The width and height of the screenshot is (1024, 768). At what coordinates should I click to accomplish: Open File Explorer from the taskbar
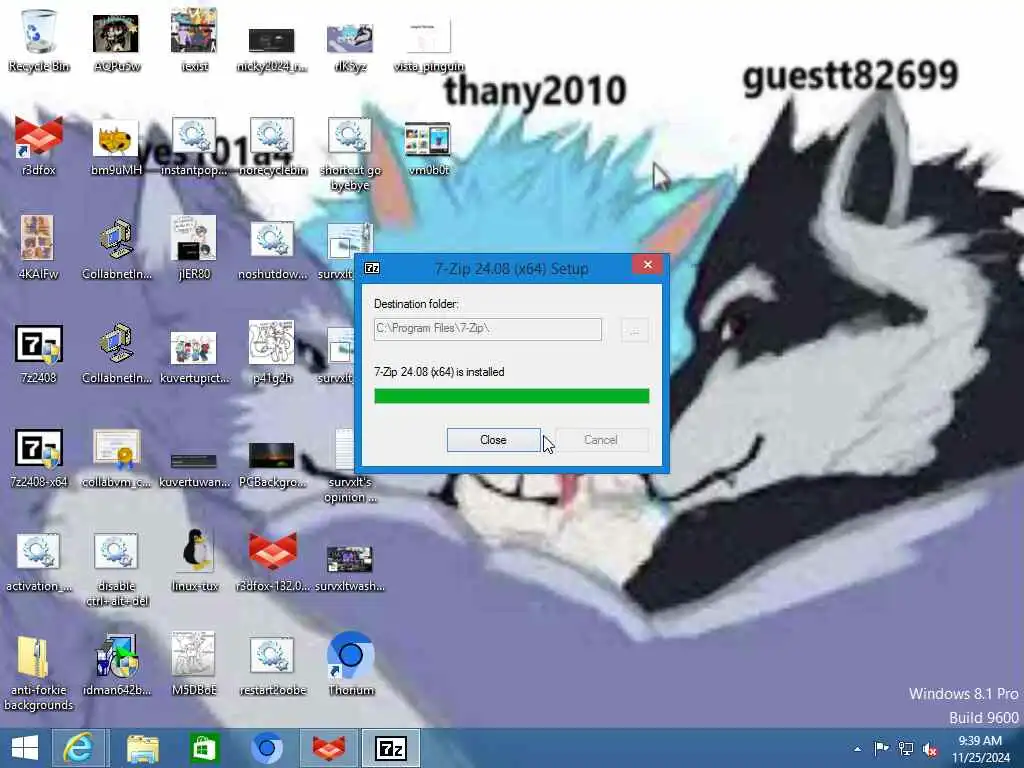pos(142,748)
